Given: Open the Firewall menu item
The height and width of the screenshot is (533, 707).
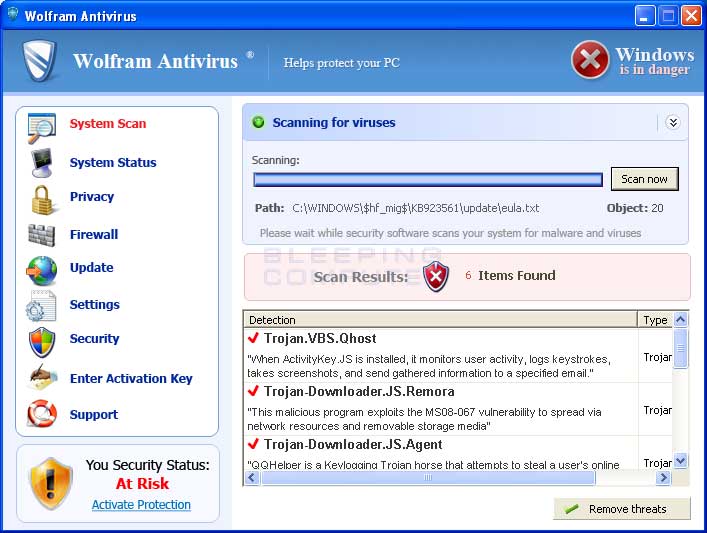Looking at the screenshot, I should point(94,235).
